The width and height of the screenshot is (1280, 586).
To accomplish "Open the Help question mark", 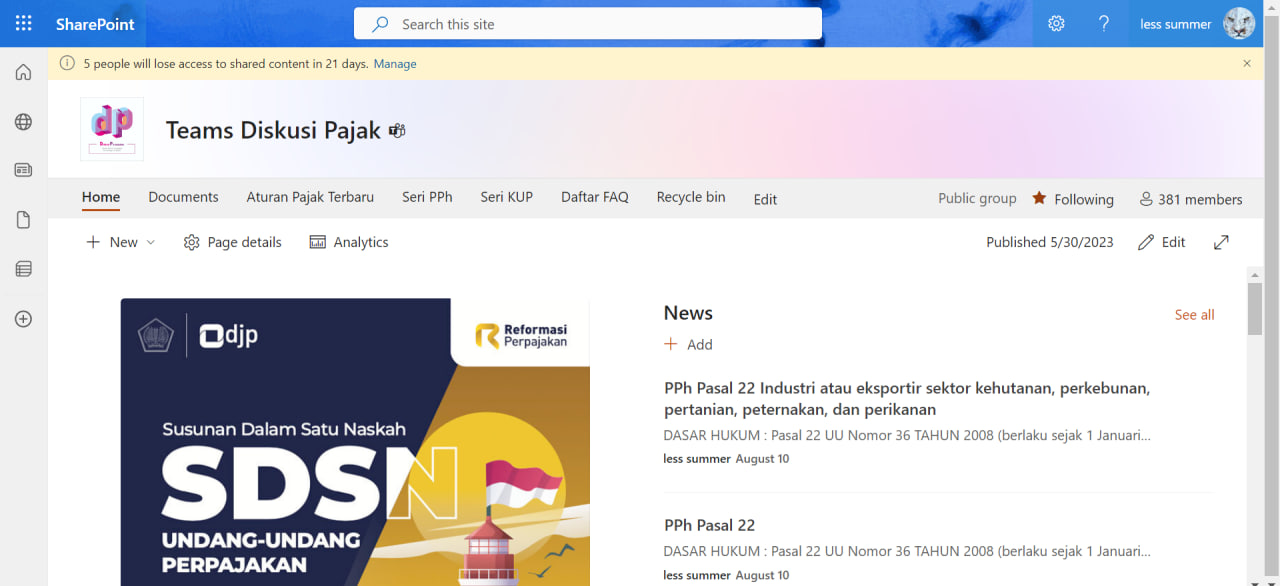I will click(x=1104, y=23).
